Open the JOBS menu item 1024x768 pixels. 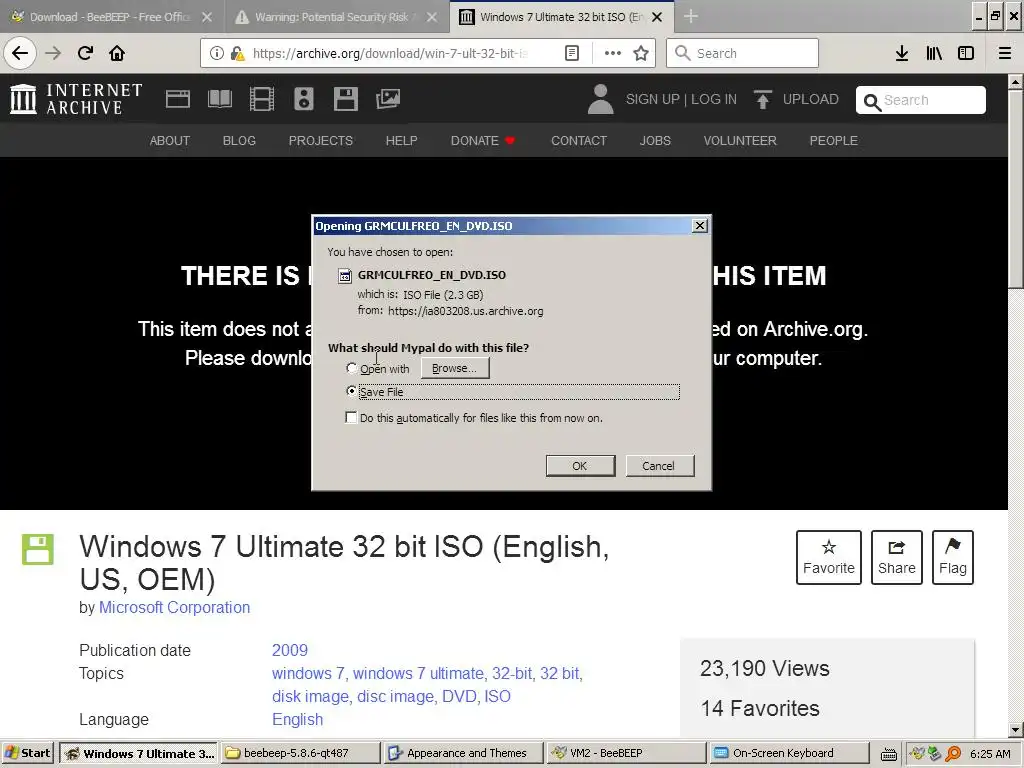655,140
